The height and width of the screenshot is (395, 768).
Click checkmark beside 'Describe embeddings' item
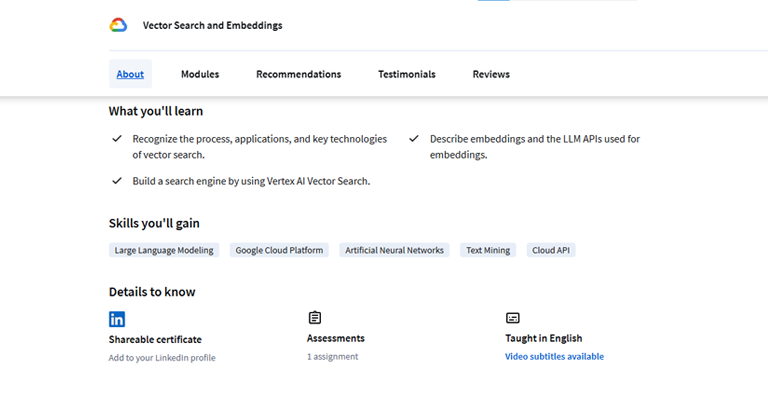pyautogui.click(x=414, y=139)
